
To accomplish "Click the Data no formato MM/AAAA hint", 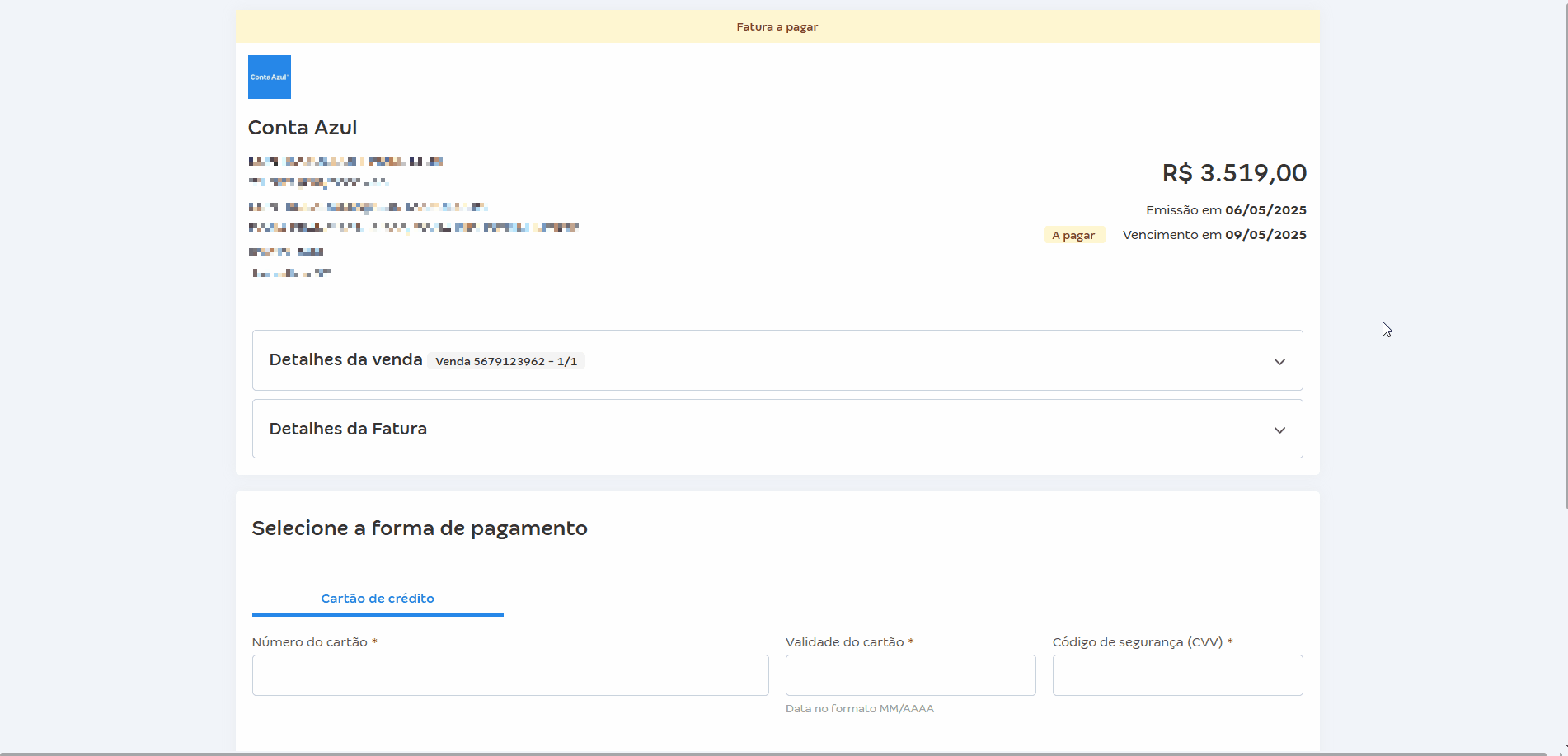I will pos(859,708).
